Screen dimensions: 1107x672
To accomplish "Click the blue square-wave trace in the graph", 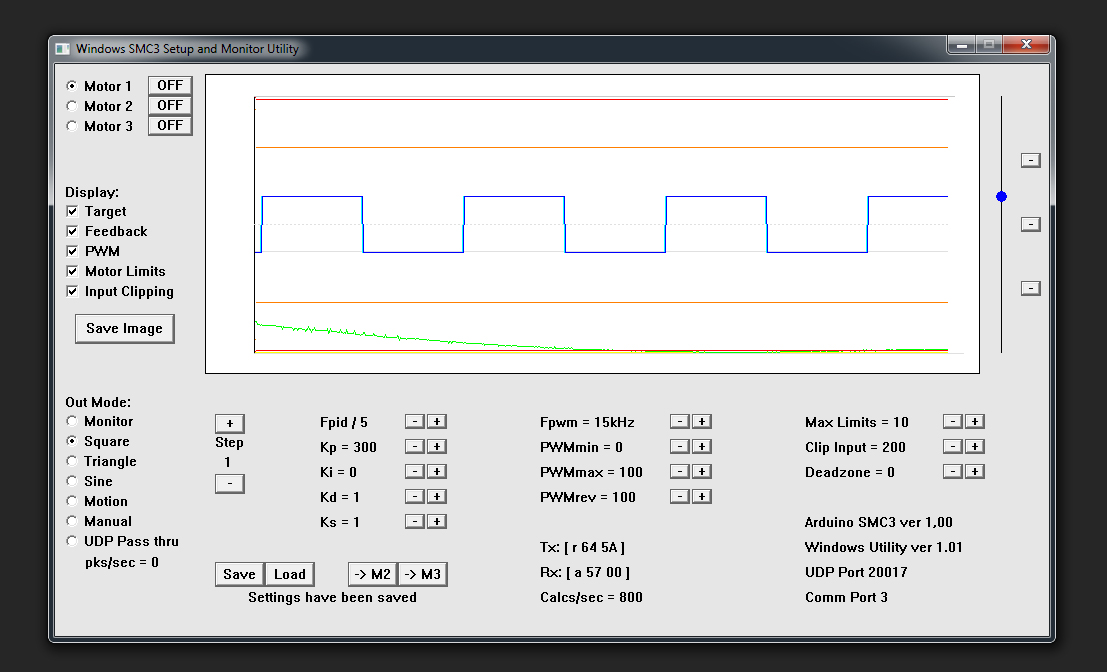I will pyautogui.click(x=514, y=196).
